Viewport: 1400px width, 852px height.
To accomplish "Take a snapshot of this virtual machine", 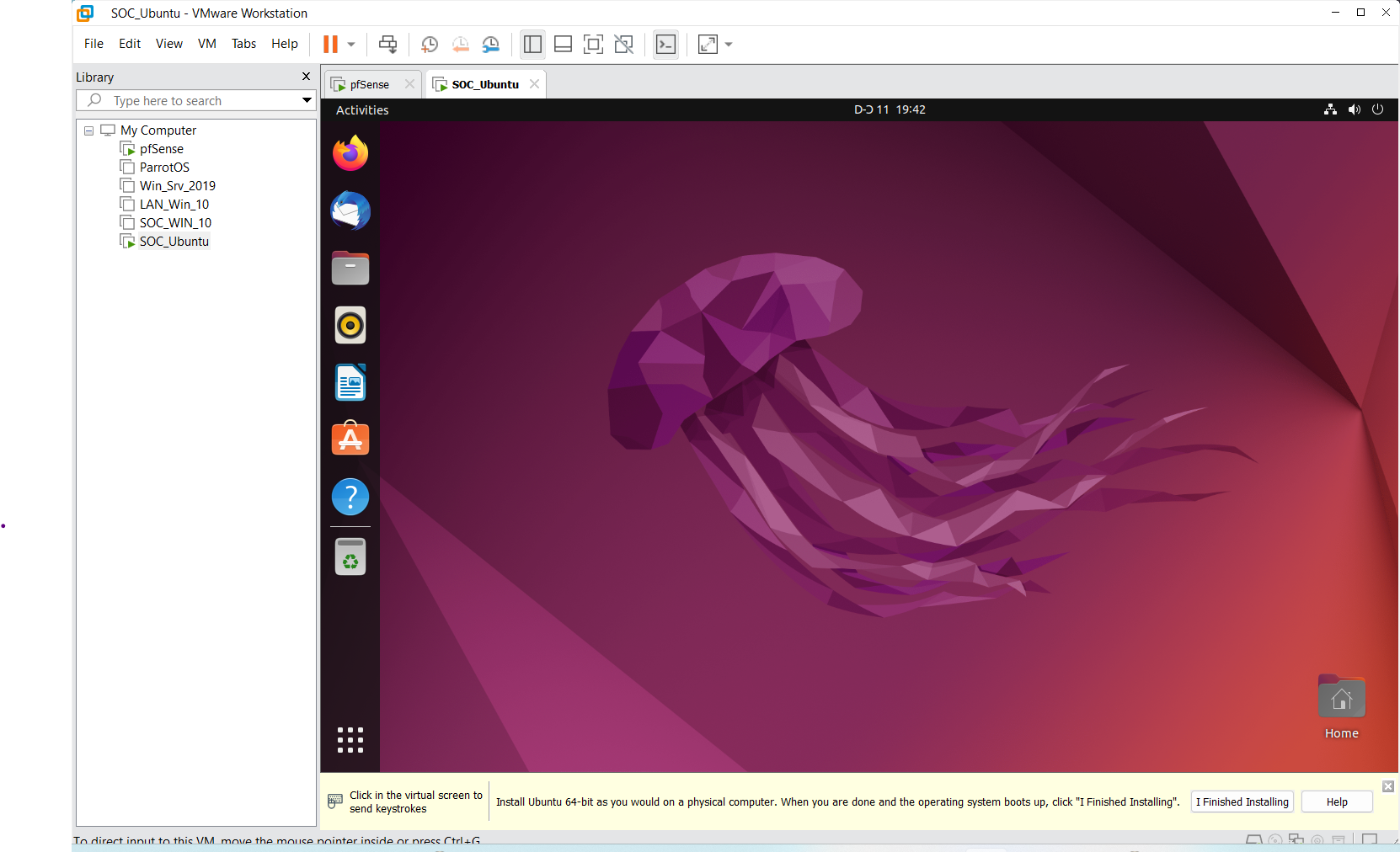I will 430,45.
